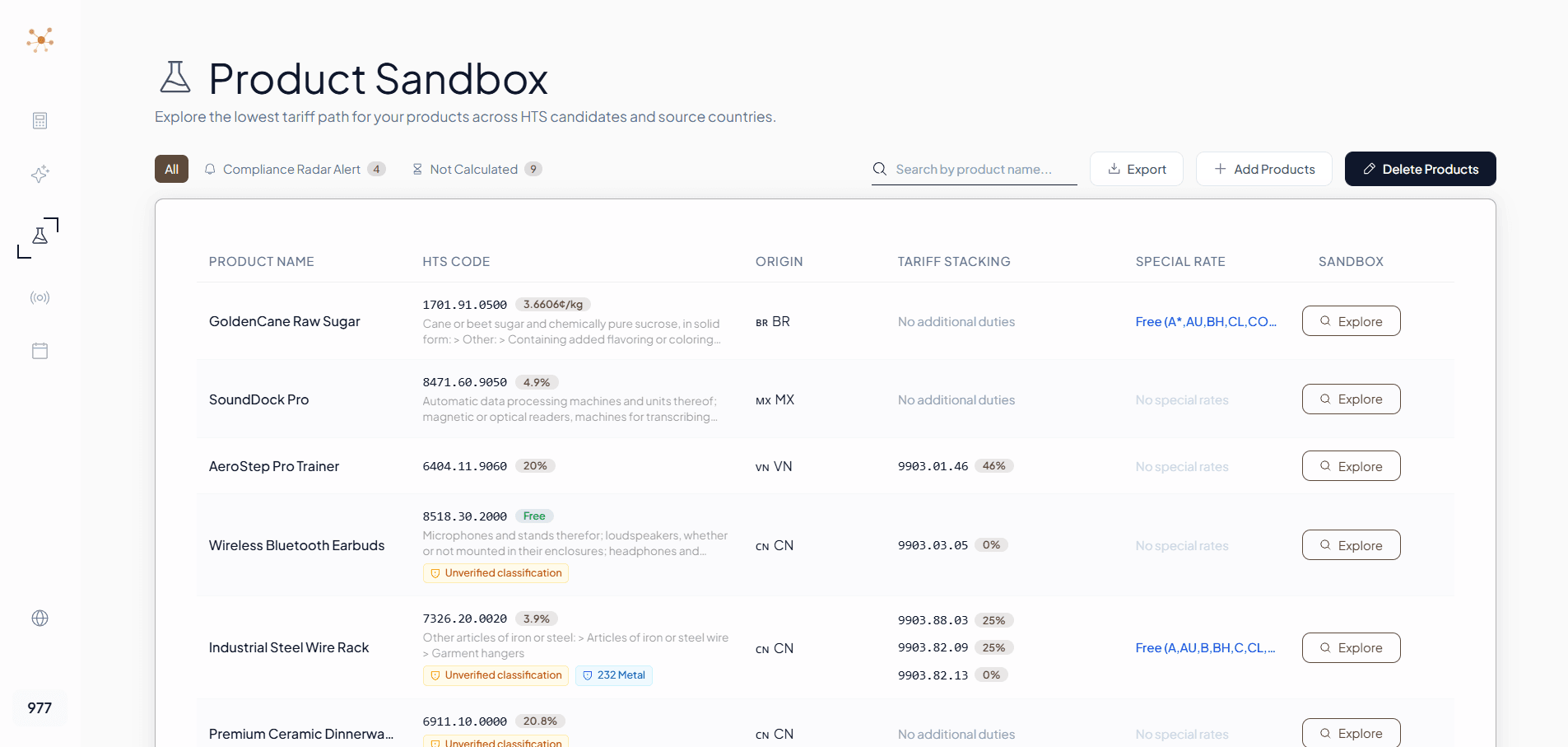Explore AeroStep Pro Trainer sandbox
This screenshot has width=1568, height=747.
(x=1352, y=466)
